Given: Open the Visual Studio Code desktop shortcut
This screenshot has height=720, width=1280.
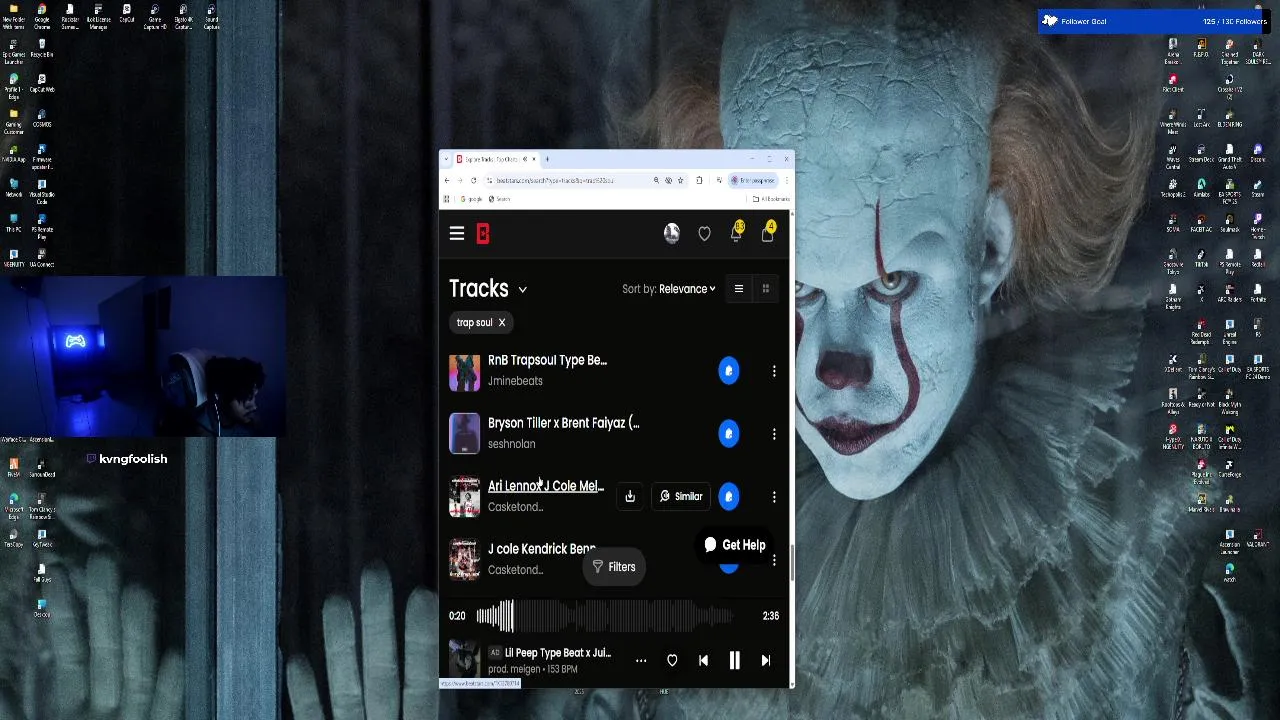Looking at the screenshot, I should (x=42, y=191).
